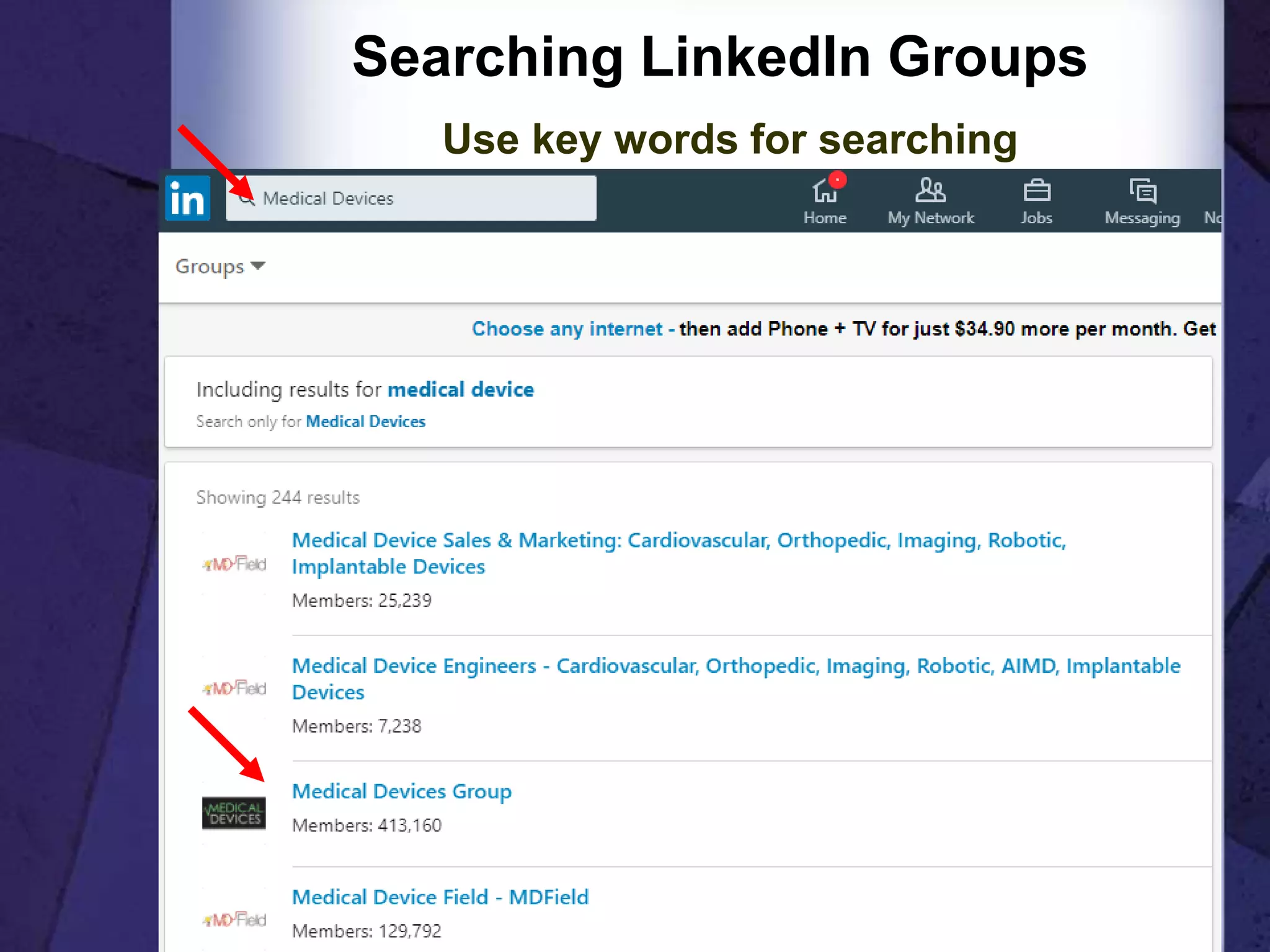The image size is (1270, 952).
Task: Click the search magnifier icon
Action: [x=247, y=198]
